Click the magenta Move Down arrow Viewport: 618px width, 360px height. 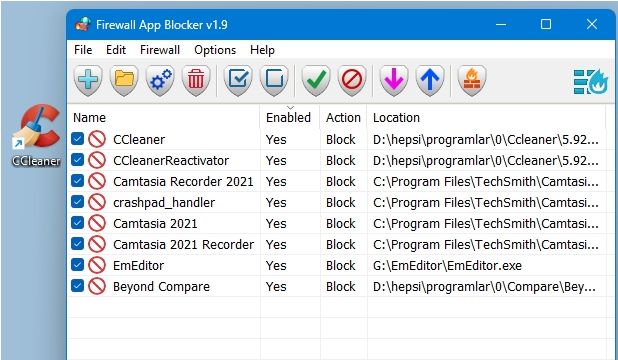click(x=394, y=80)
